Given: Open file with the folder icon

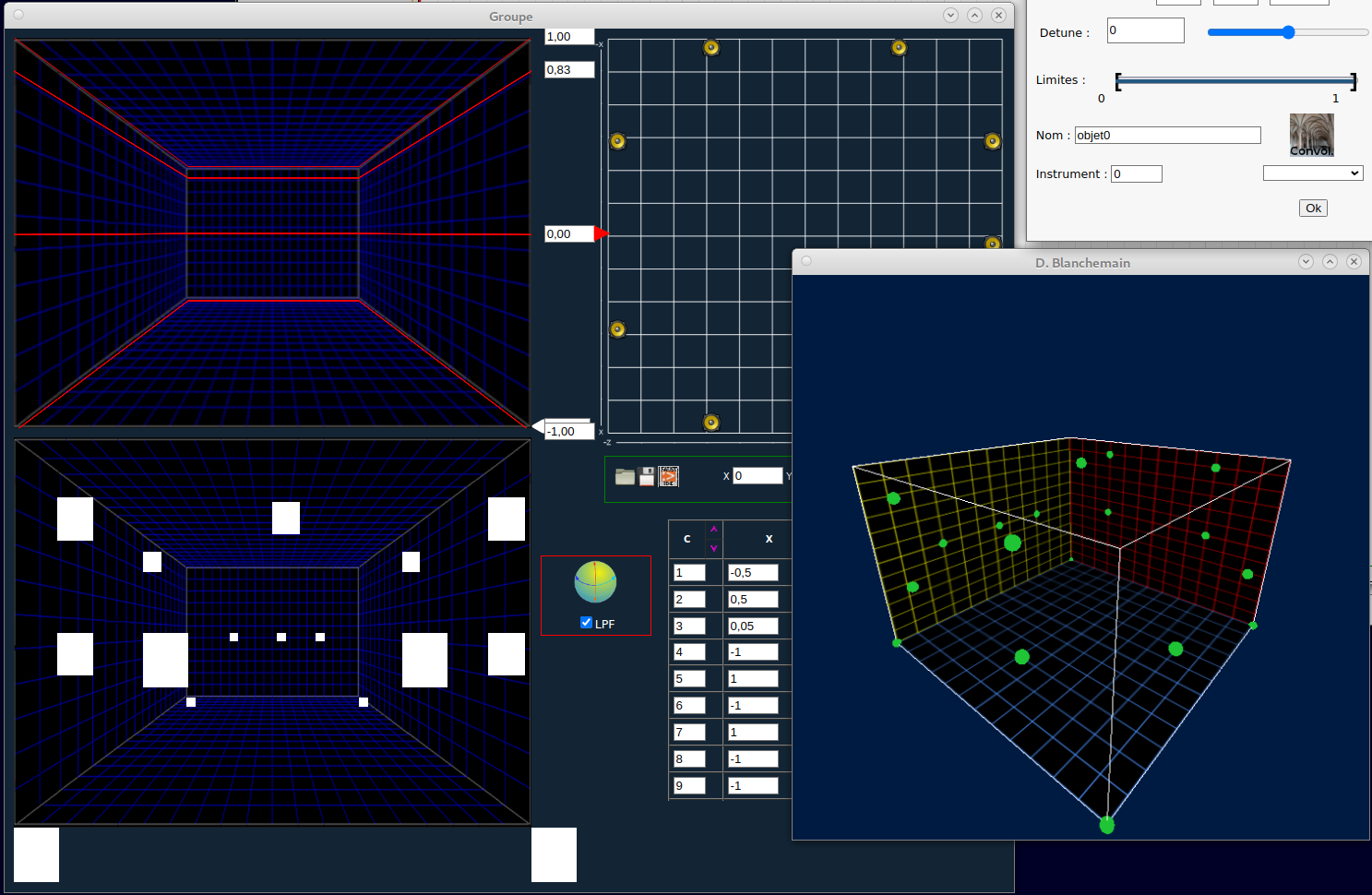Looking at the screenshot, I should point(625,476).
